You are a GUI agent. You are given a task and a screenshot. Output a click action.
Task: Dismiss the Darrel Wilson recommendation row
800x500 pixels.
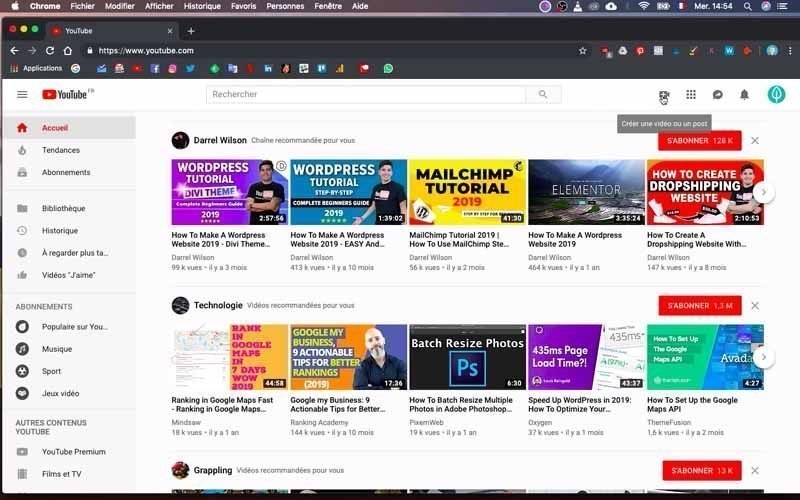pos(755,140)
